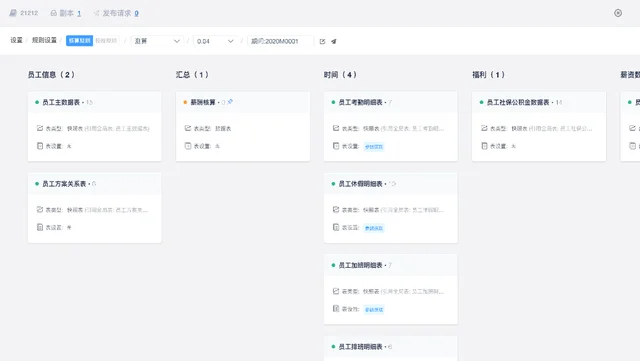Click the paper plane publish icon
The height and width of the screenshot is (361, 640).
(x=333, y=41)
